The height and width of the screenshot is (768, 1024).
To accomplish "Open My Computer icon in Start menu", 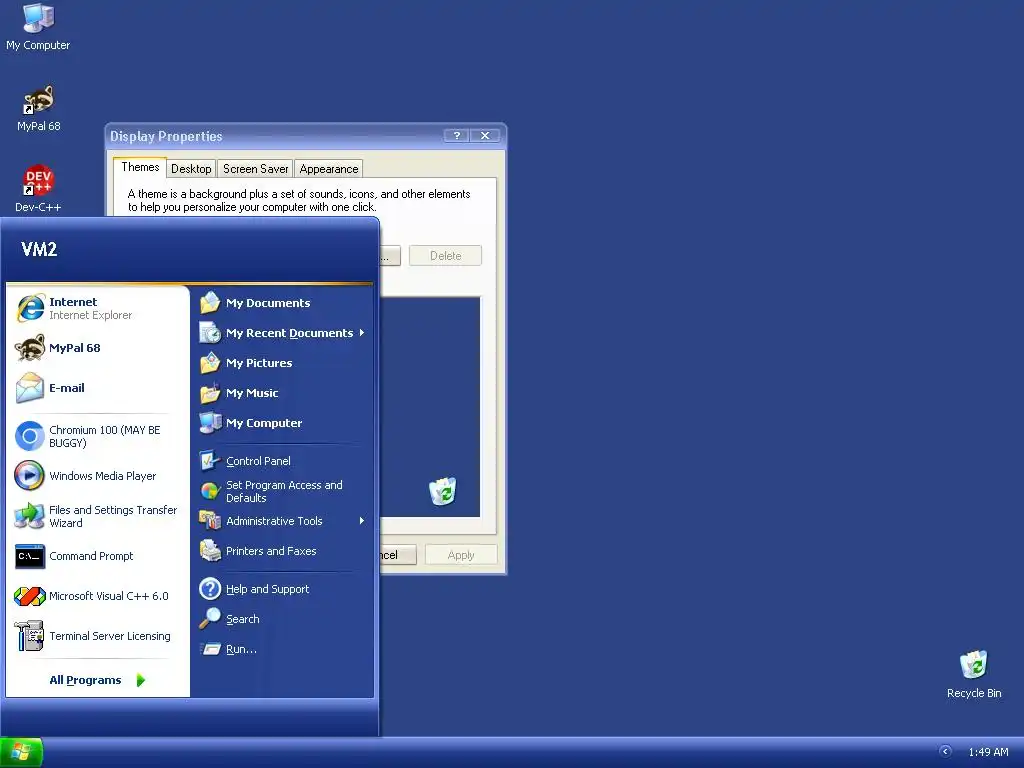I will pyautogui.click(x=210, y=423).
